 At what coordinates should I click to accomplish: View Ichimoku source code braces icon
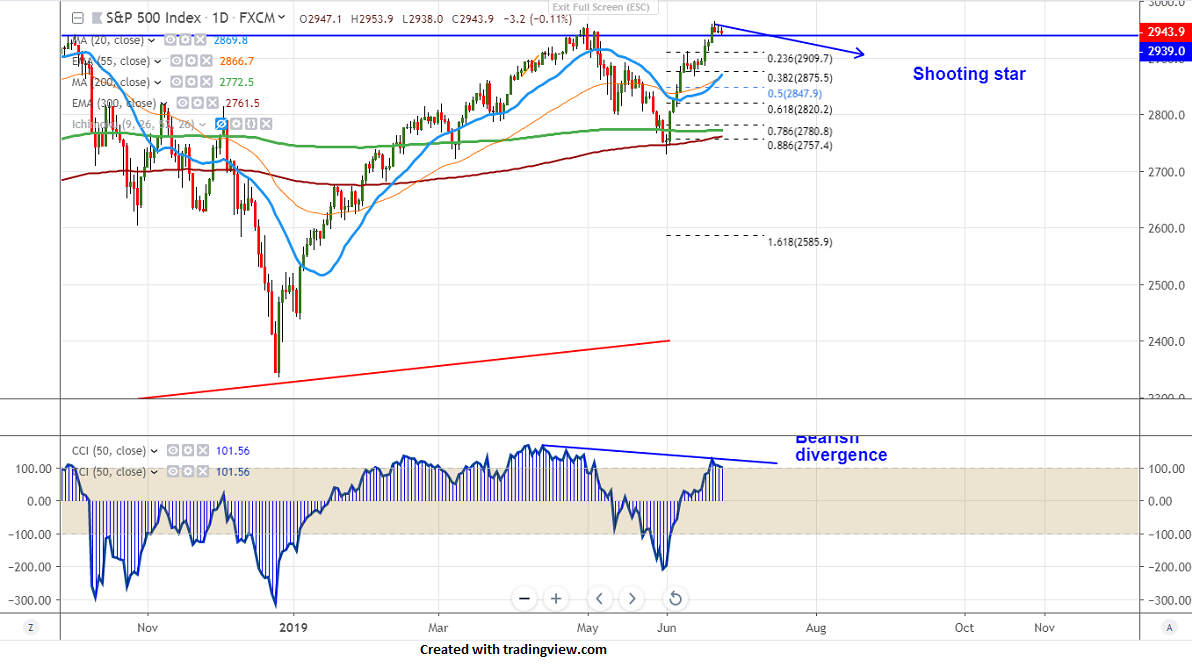click(251, 124)
